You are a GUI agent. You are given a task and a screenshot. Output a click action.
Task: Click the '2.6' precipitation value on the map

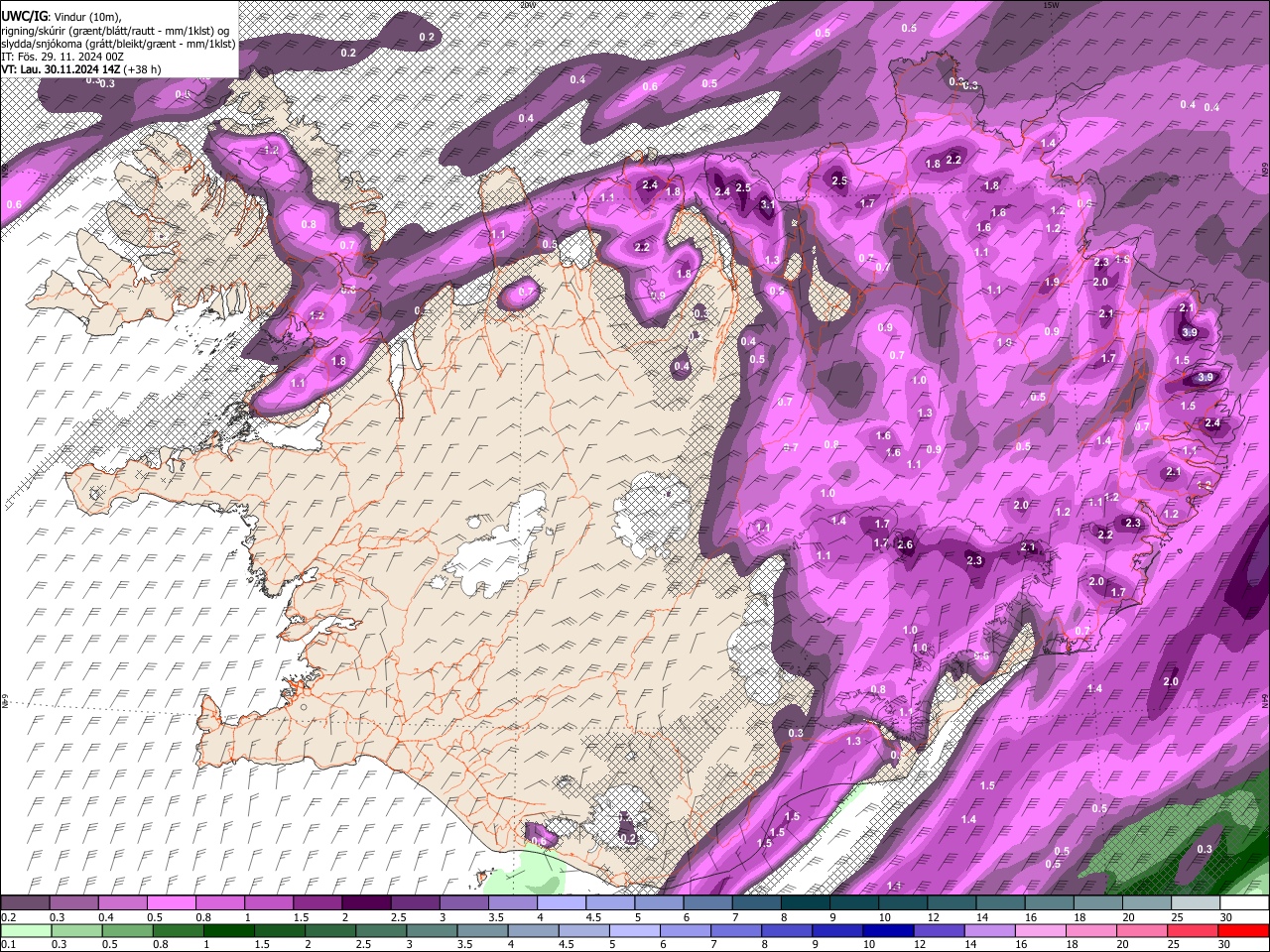point(905,544)
